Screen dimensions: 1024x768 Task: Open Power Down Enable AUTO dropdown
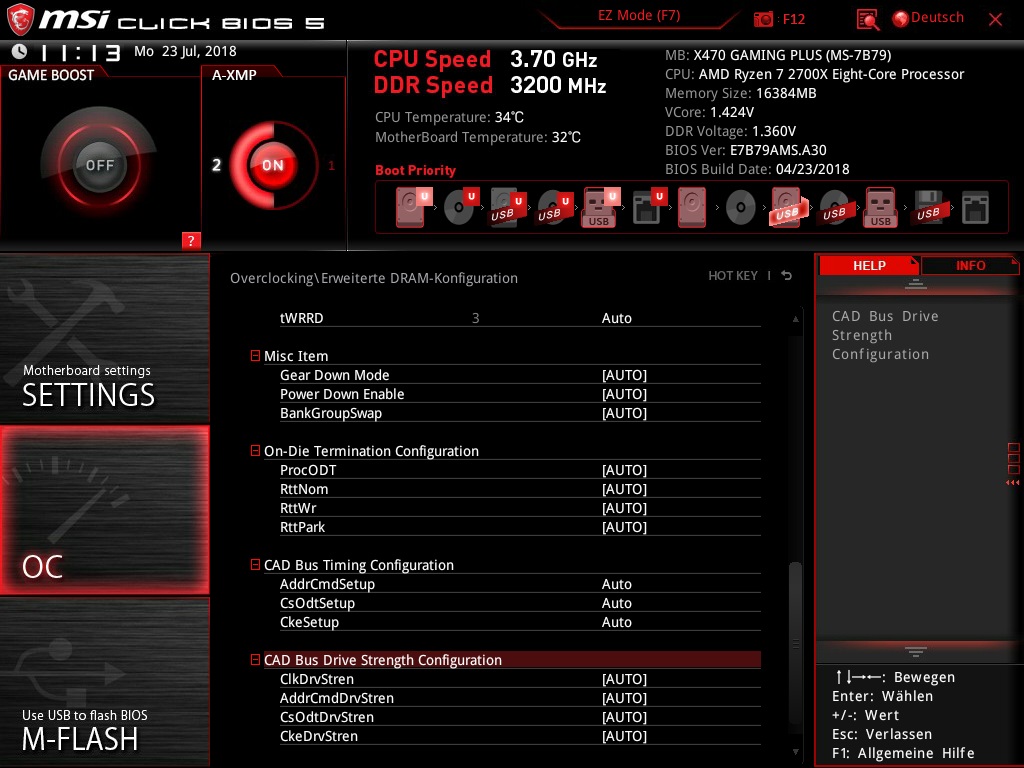624,394
